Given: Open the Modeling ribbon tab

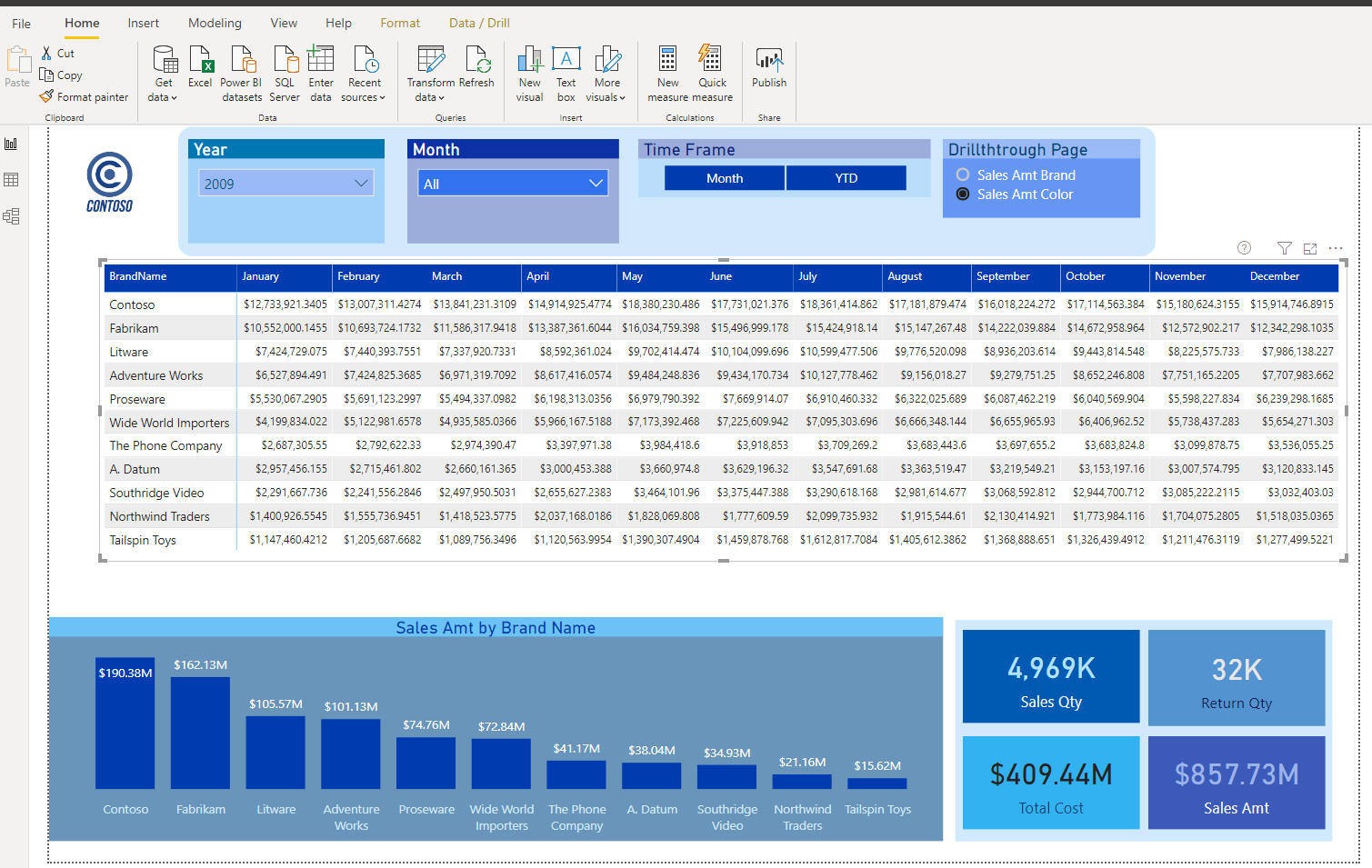Looking at the screenshot, I should pos(215,23).
